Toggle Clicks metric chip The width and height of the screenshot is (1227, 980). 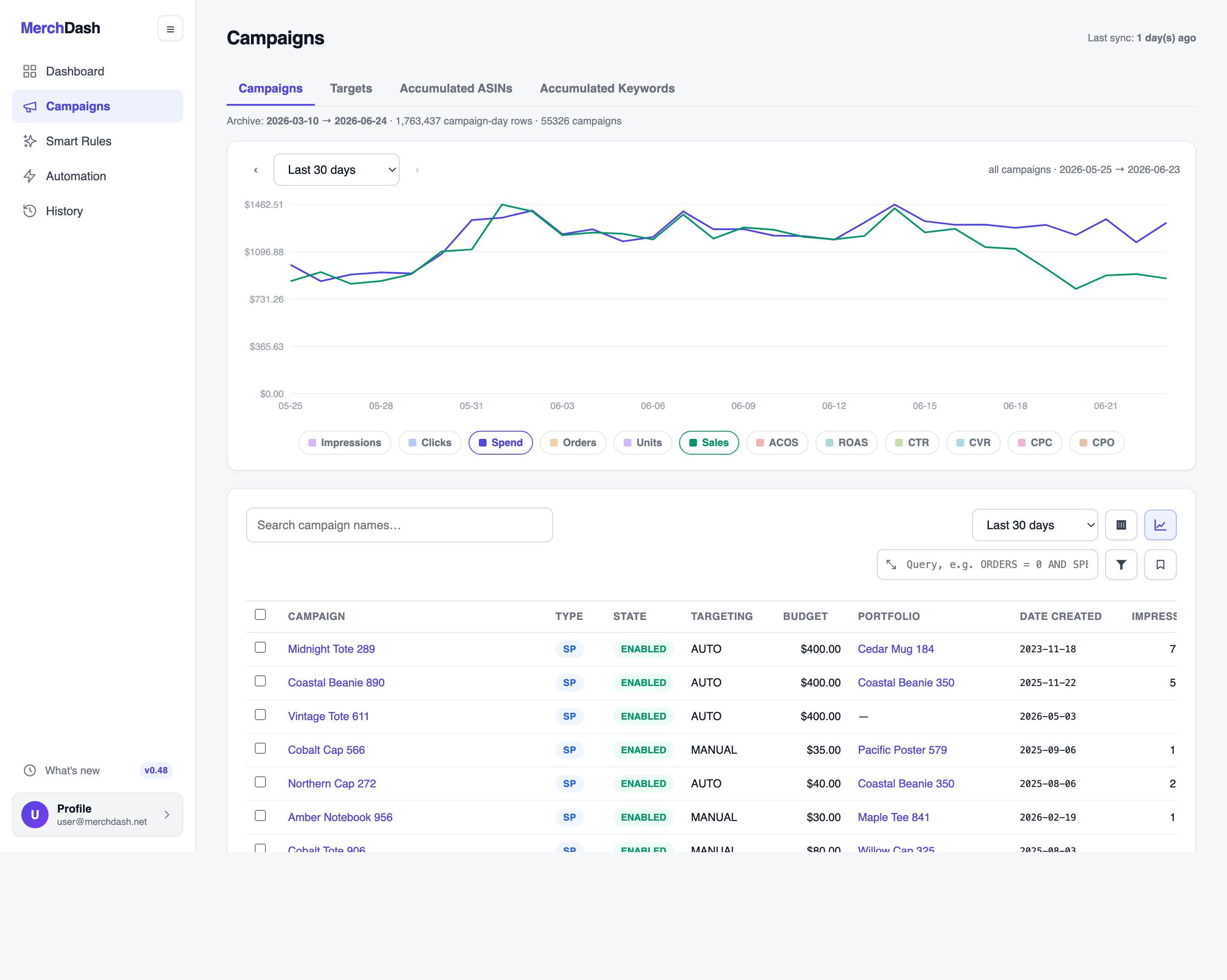pyautogui.click(x=430, y=443)
